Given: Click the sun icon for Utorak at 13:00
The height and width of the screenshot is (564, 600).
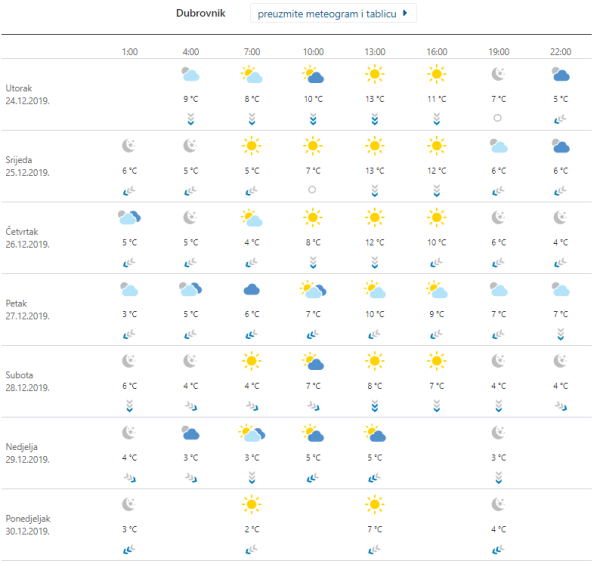Looking at the screenshot, I should [x=375, y=75].
